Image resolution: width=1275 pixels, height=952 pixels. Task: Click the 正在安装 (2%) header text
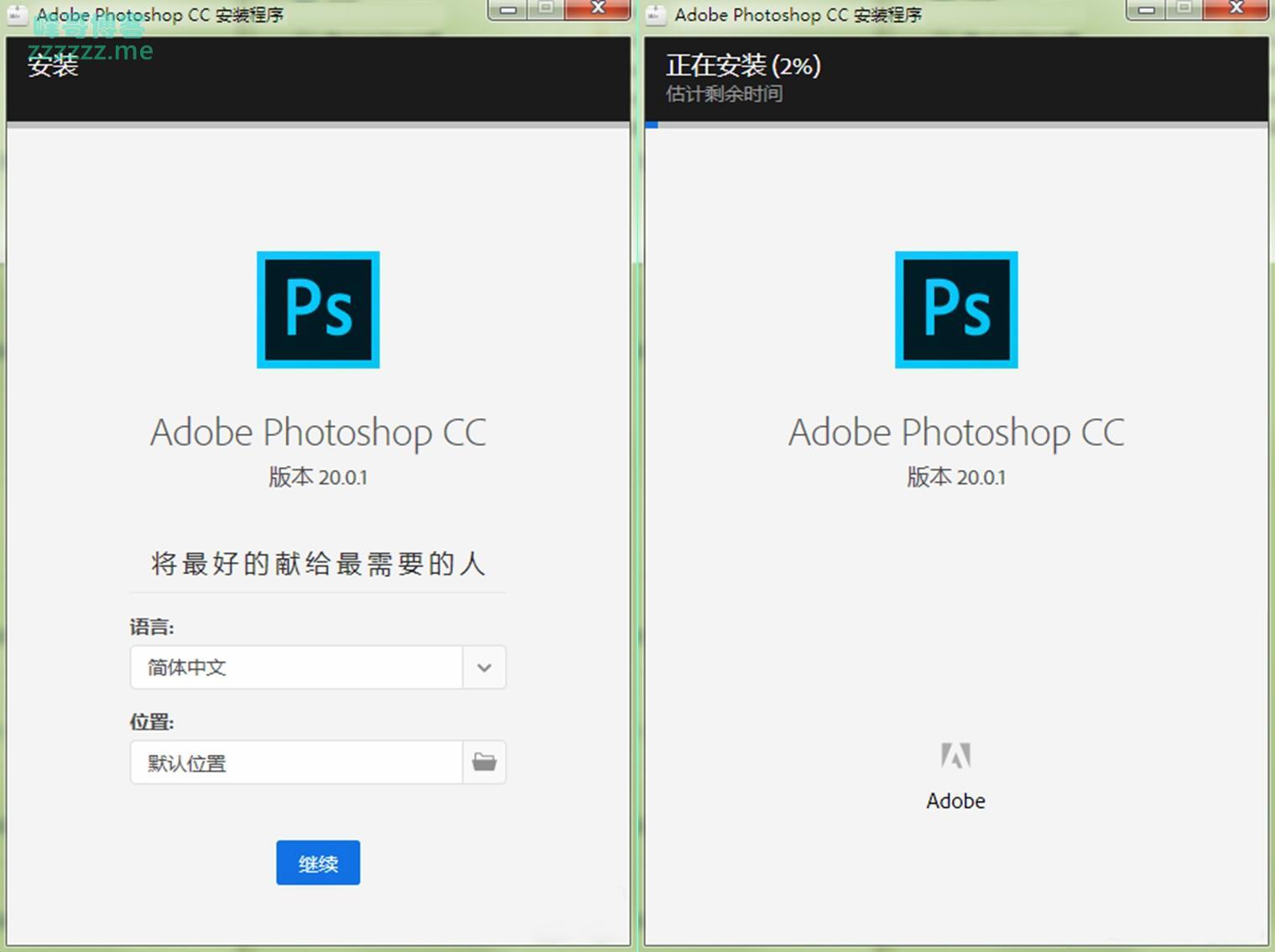tap(743, 65)
